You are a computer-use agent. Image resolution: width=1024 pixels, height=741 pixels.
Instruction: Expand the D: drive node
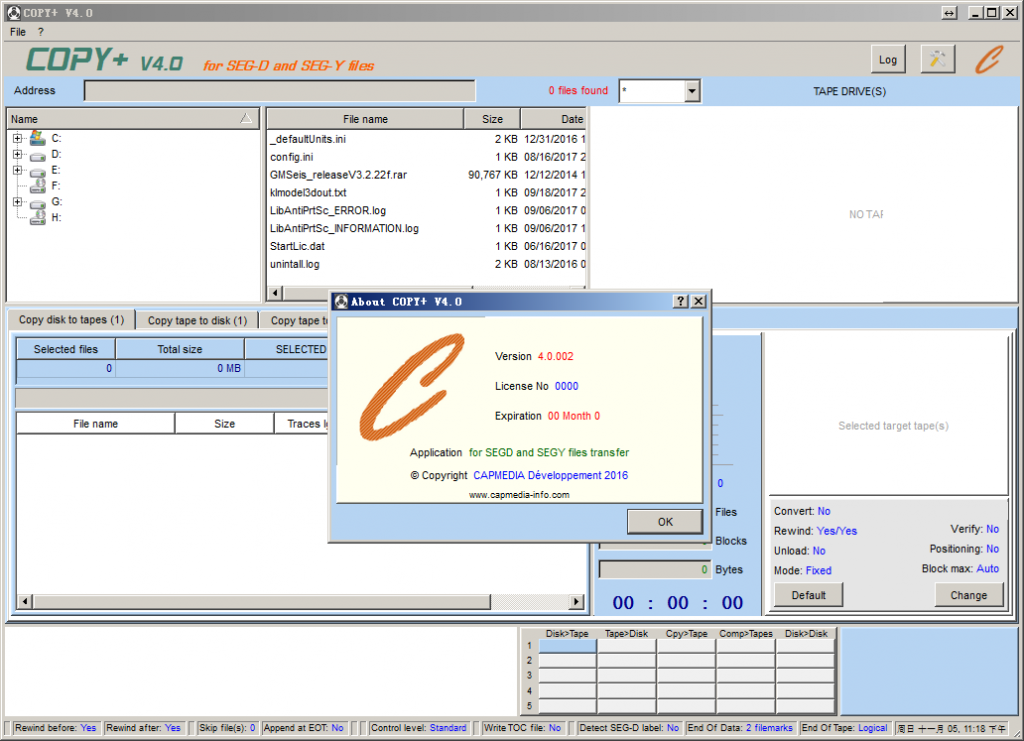pos(18,155)
